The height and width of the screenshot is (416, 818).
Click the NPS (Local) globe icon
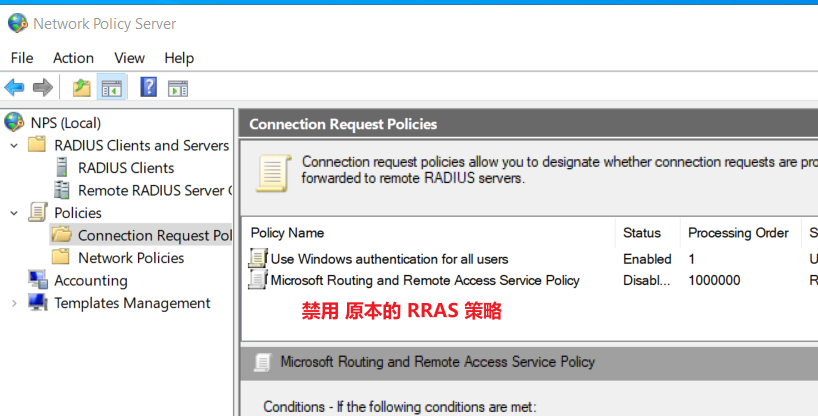click(14, 122)
